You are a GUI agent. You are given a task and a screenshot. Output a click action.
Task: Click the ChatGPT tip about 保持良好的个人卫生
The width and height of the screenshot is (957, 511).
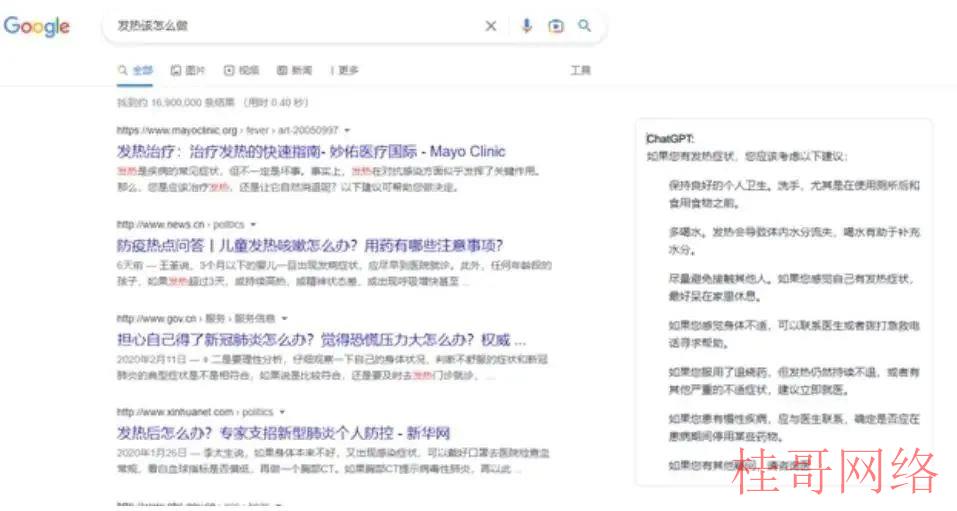coord(793,194)
